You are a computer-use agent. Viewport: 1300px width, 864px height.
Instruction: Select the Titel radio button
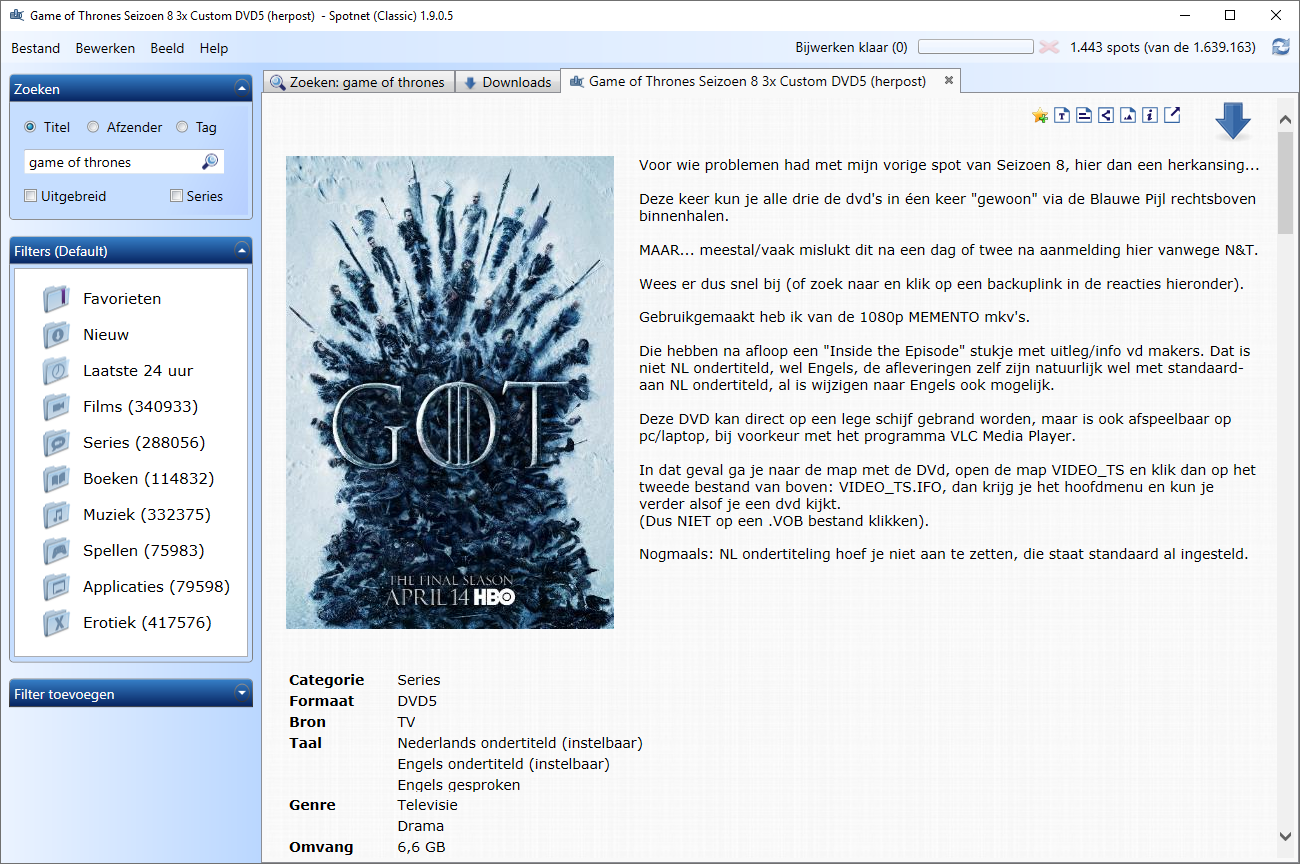point(30,127)
